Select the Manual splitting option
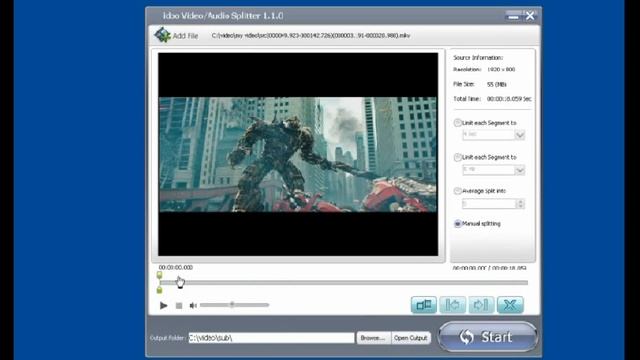640x360 pixels. (x=458, y=224)
